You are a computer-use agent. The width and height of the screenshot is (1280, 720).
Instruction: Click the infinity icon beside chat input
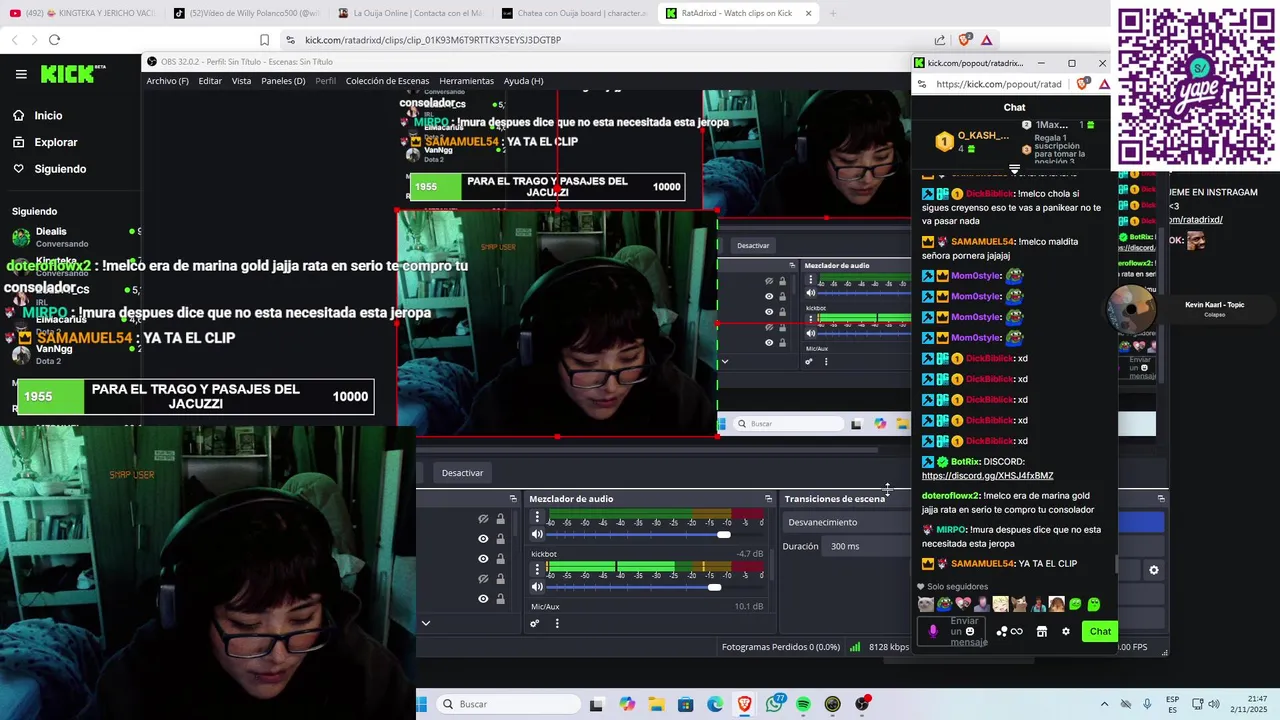pyautogui.click(x=1017, y=631)
